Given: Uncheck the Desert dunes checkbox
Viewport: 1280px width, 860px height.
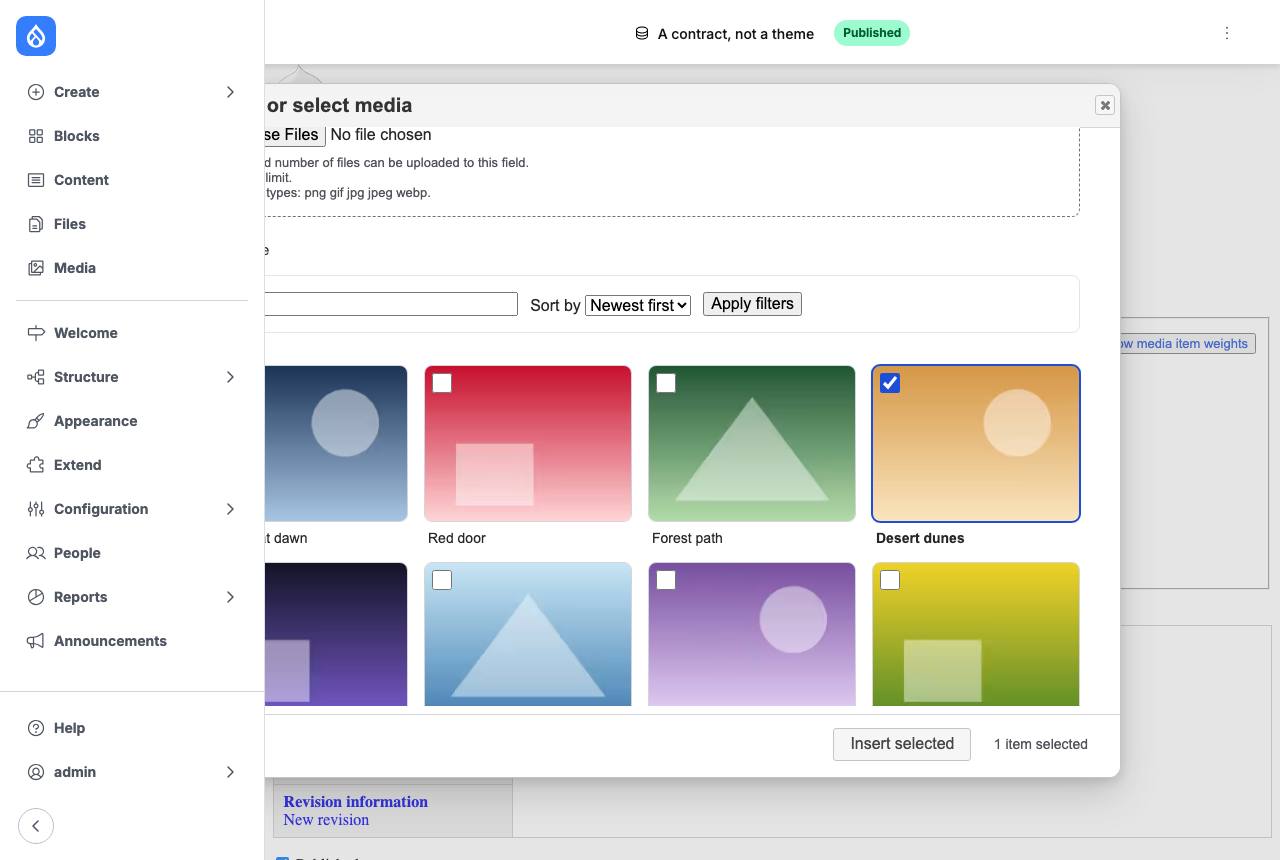Looking at the screenshot, I should [x=890, y=383].
